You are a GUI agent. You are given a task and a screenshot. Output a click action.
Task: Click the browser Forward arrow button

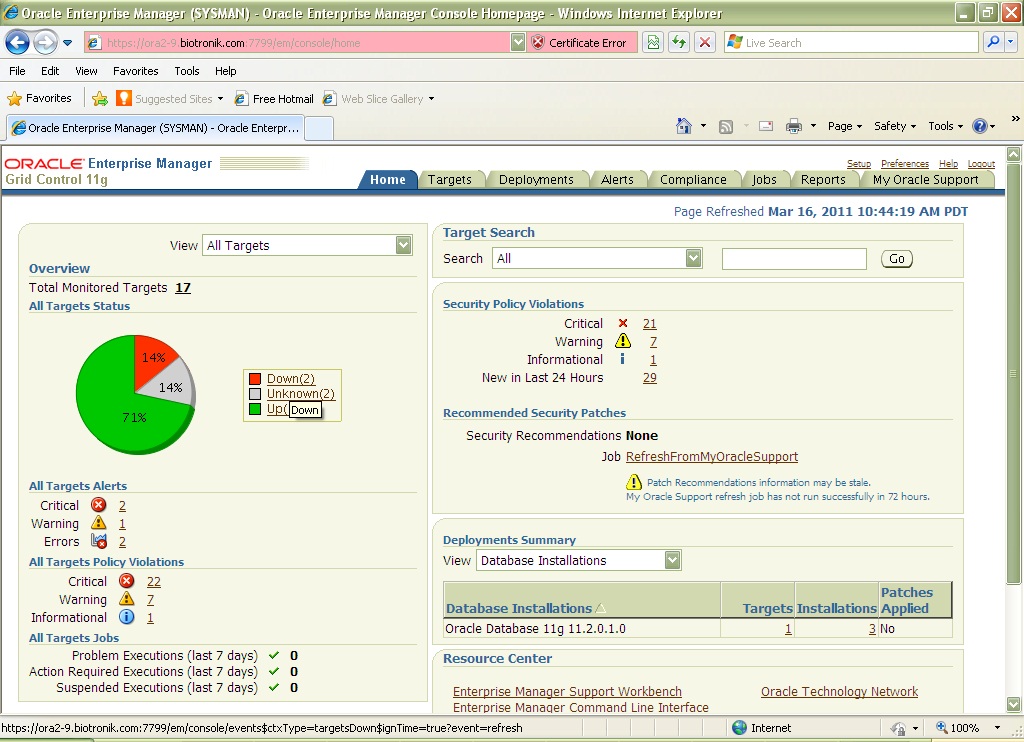[x=44, y=43]
